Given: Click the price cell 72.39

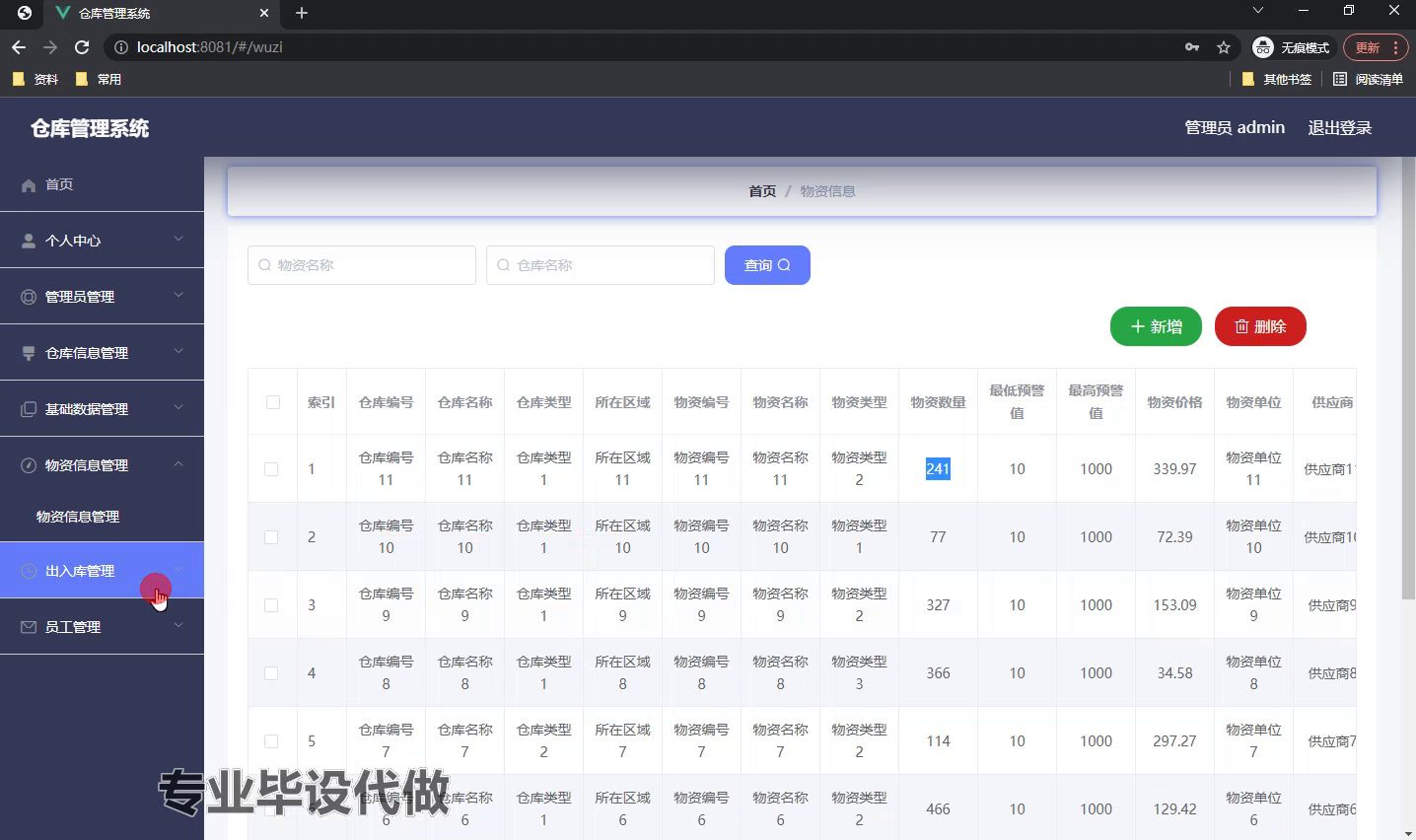Looking at the screenshot, I should tap(1174, 537).
